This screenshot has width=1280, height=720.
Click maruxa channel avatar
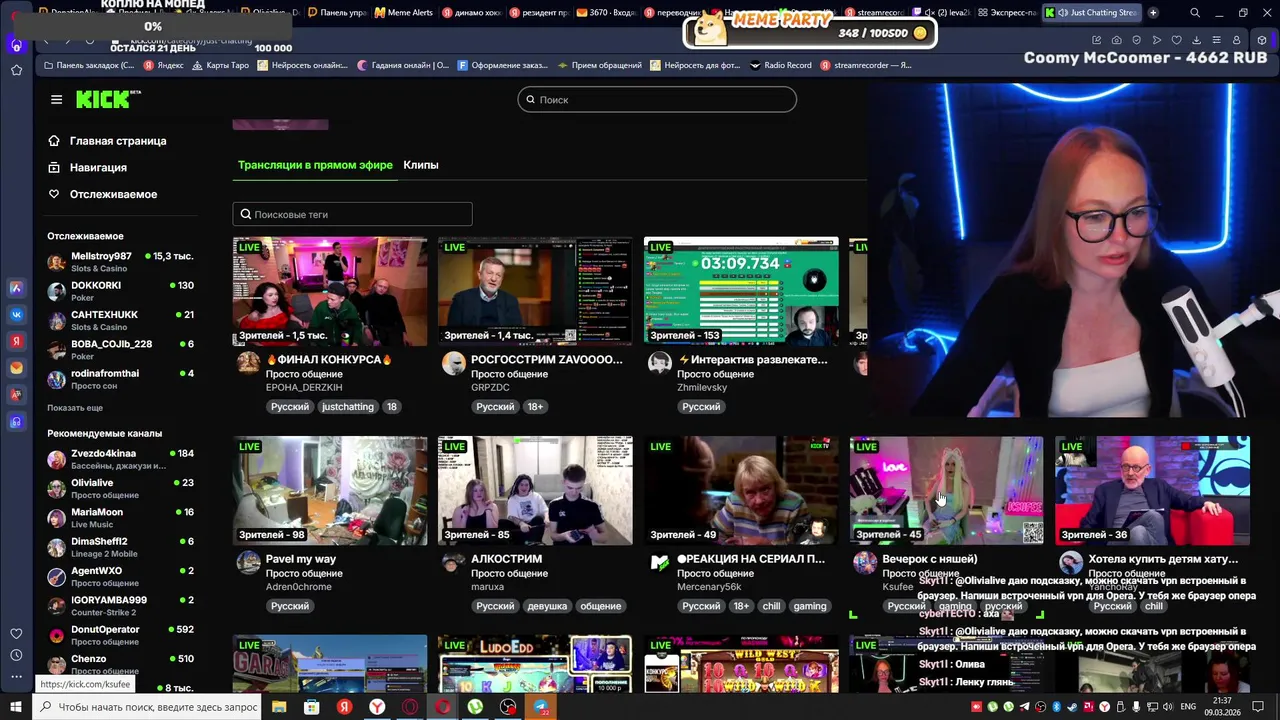pos(454,563)
